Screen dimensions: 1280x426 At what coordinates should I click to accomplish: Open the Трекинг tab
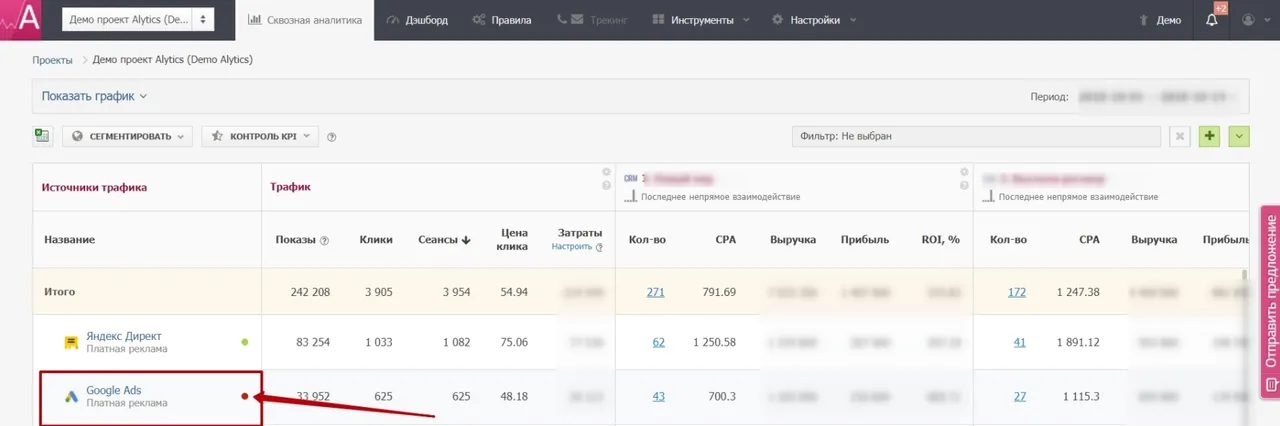(x=593, y=20)
